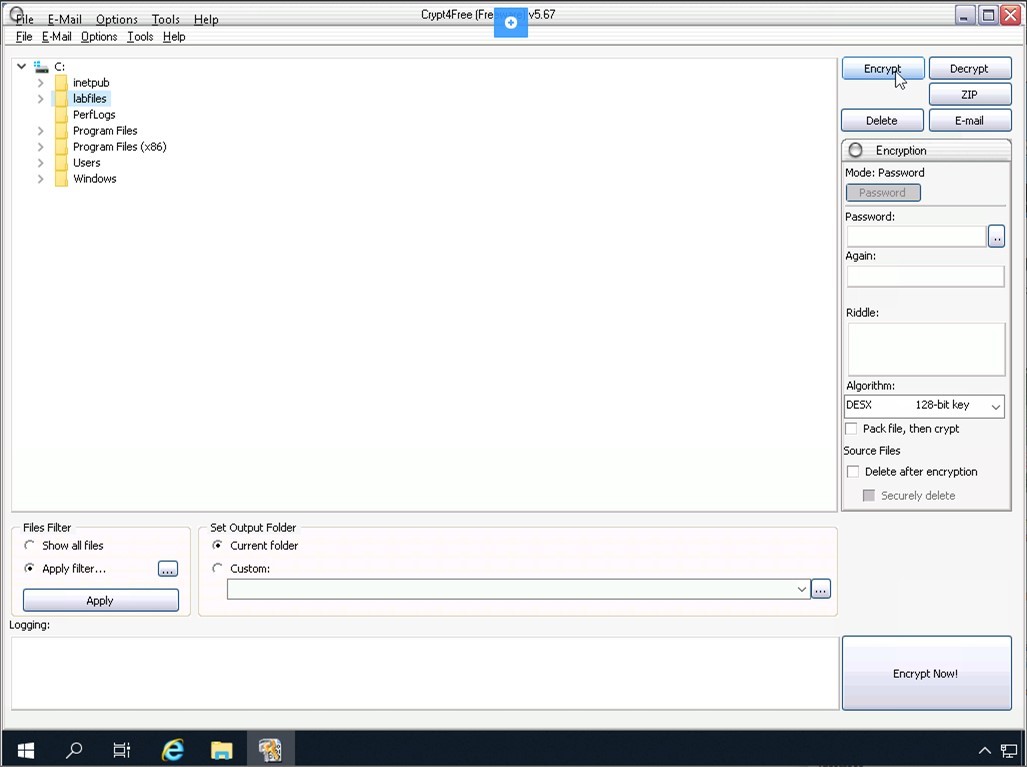Select the Show all files radio button
The height and width of the screenshot is (767, 1027).
pyautogui.click(x=30, y=546)
